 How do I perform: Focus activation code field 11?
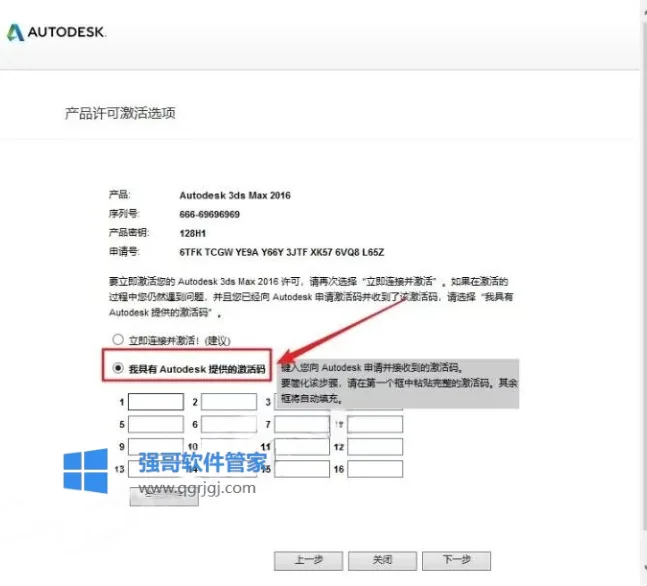[x=302, y=447]
